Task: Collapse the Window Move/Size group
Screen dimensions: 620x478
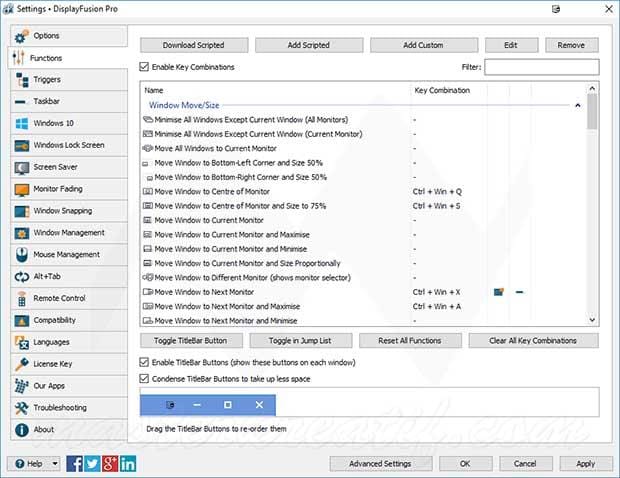Action: (x=578, y=106)
